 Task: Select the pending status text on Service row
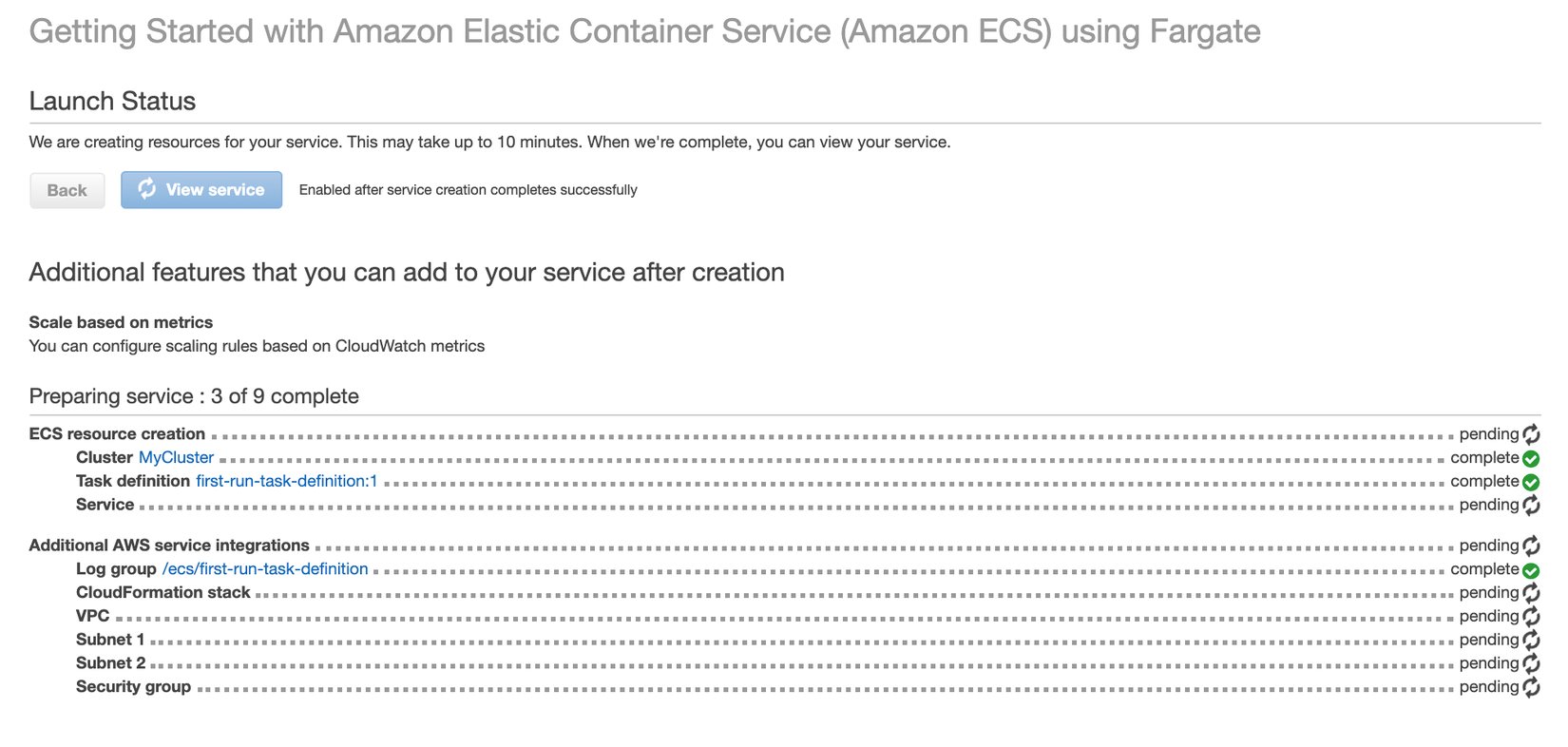(1487, 505)
